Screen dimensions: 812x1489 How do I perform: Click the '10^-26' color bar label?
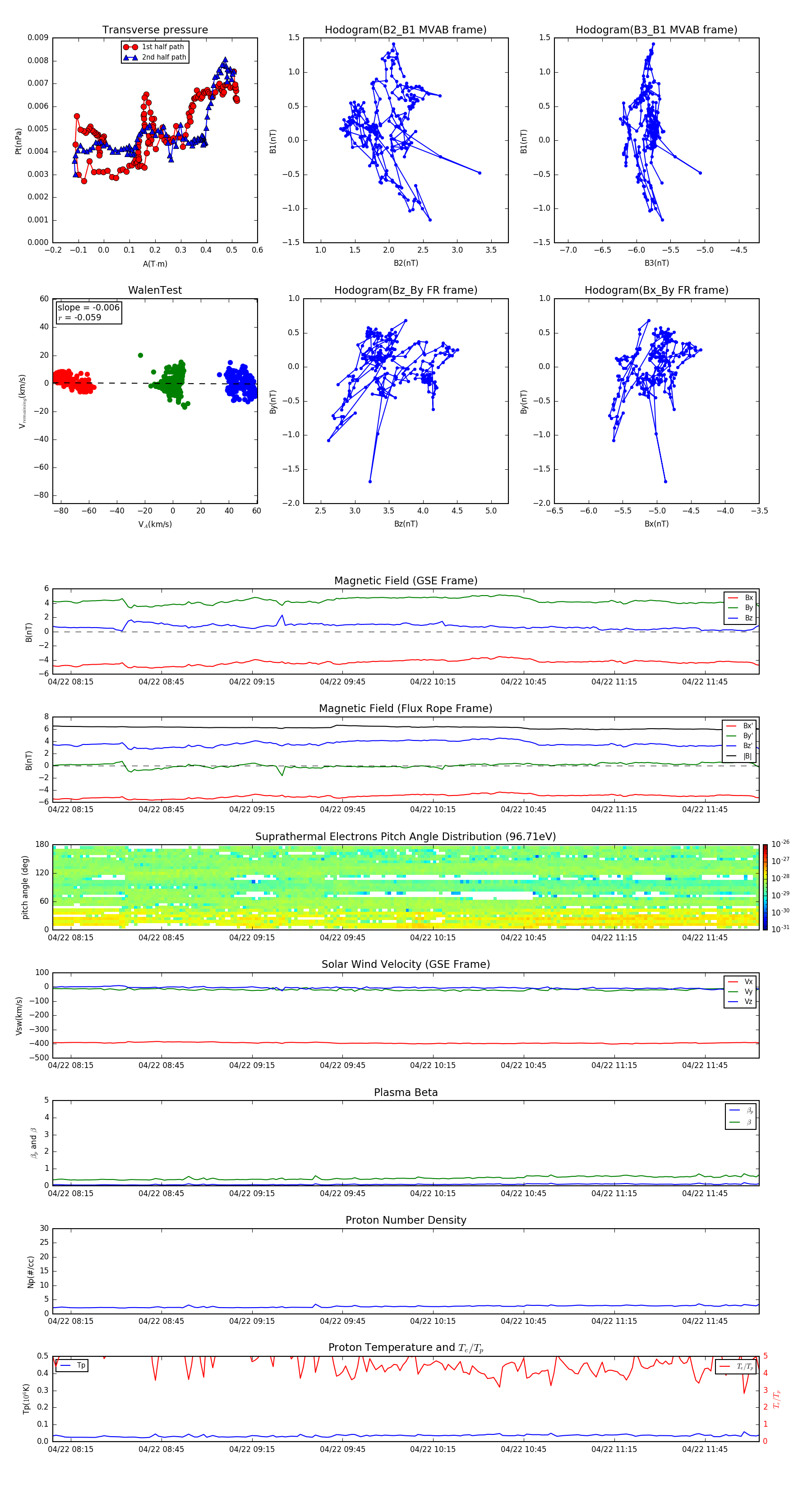(780, 844)
